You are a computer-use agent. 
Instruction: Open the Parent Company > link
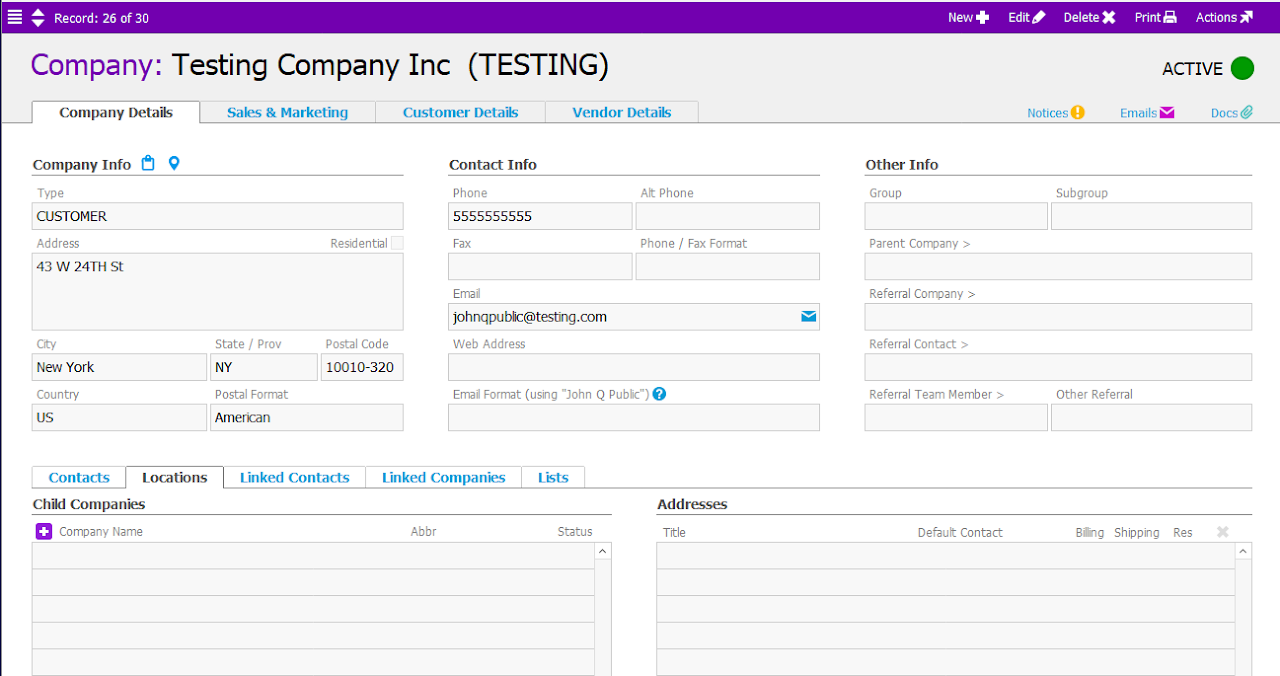pos(920,243)
